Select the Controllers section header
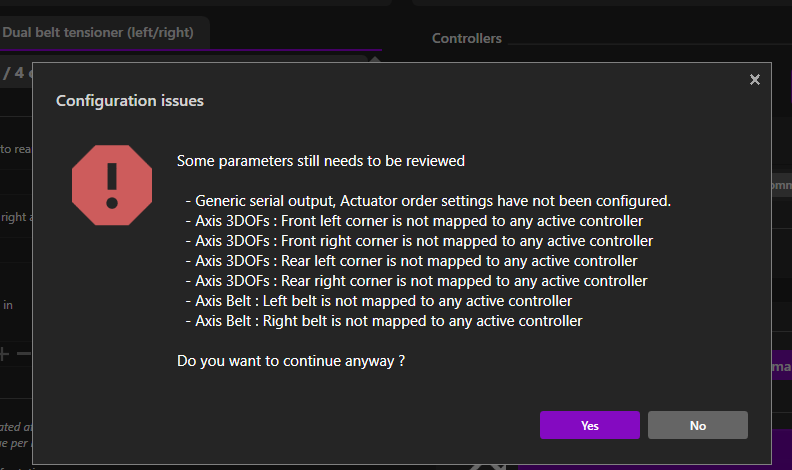 coord(467,39)
